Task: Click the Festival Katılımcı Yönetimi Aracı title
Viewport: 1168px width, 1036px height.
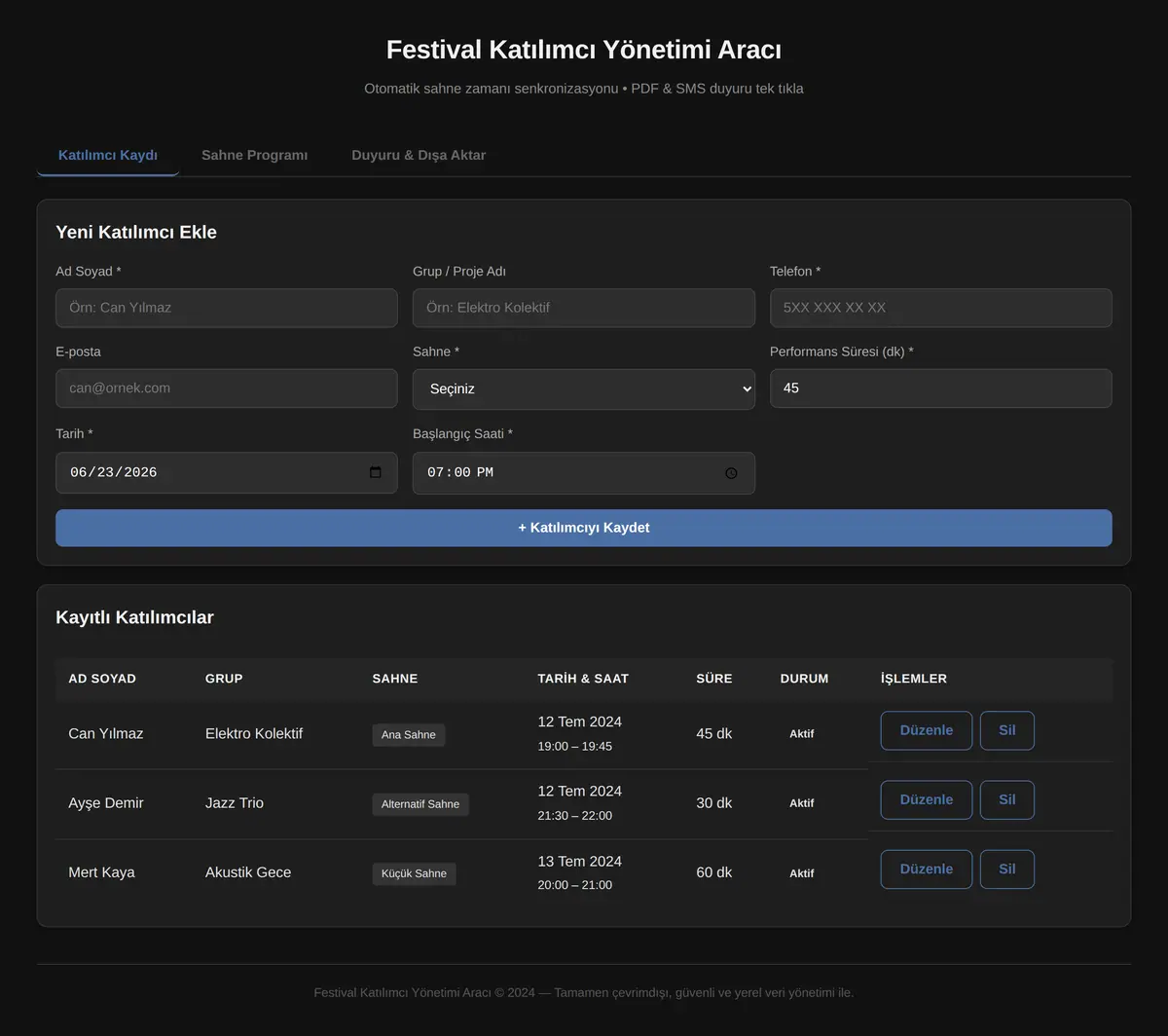Action: pyautogui.click(x=584, y=50)
